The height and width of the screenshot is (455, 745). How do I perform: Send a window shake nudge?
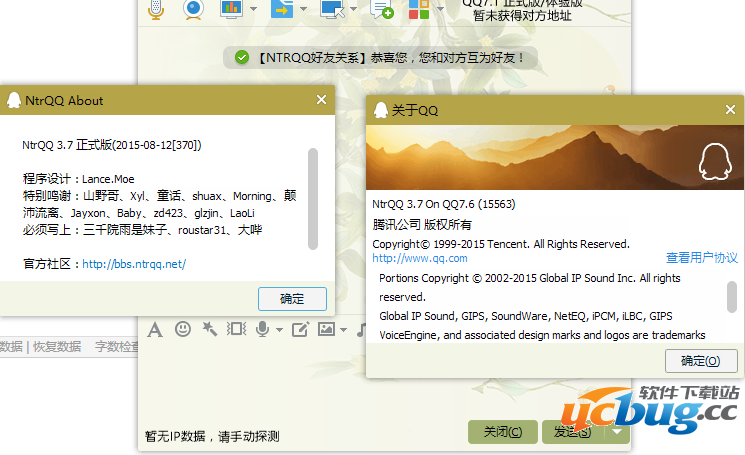237,328
